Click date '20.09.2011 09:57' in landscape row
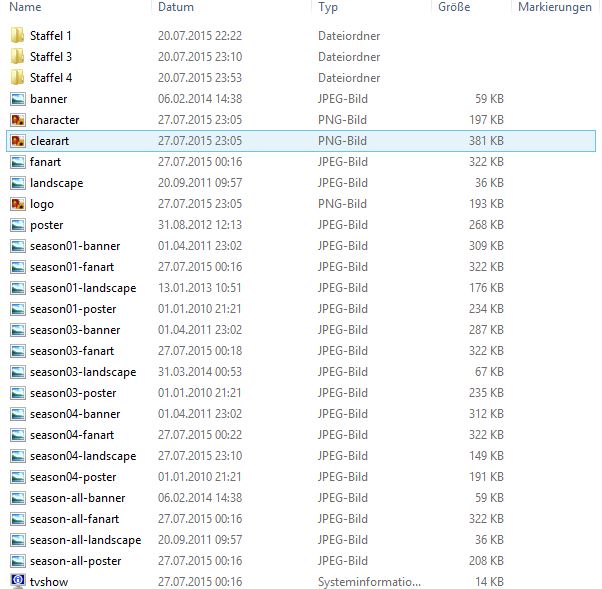The width and height of the screenshot is (602, 589). [x=200, y=183]
